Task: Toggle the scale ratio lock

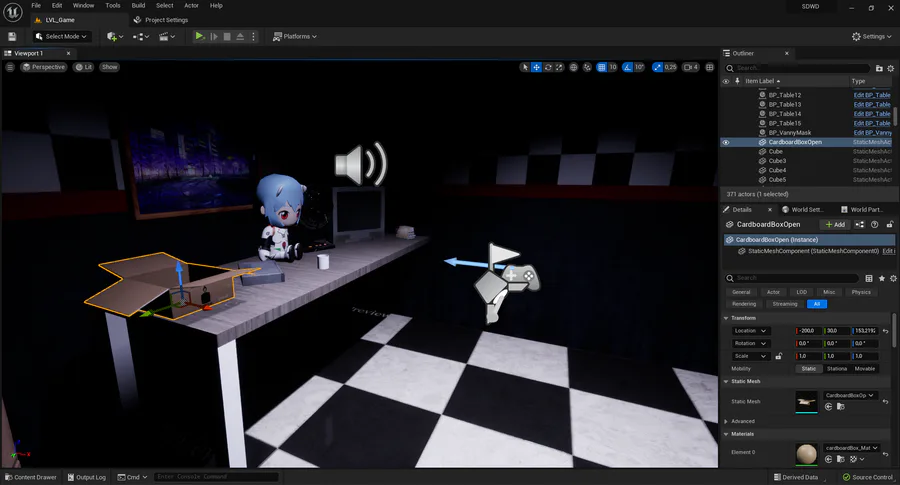Action: (x=779, y=356)
